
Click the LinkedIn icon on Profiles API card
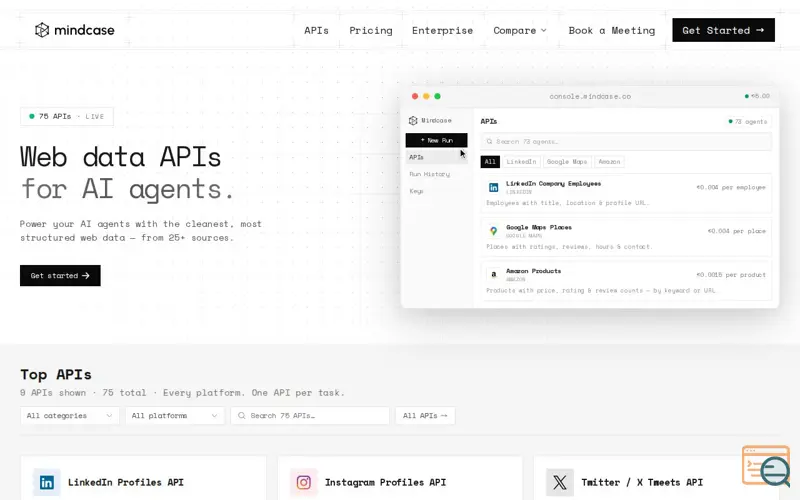point(46,482)
